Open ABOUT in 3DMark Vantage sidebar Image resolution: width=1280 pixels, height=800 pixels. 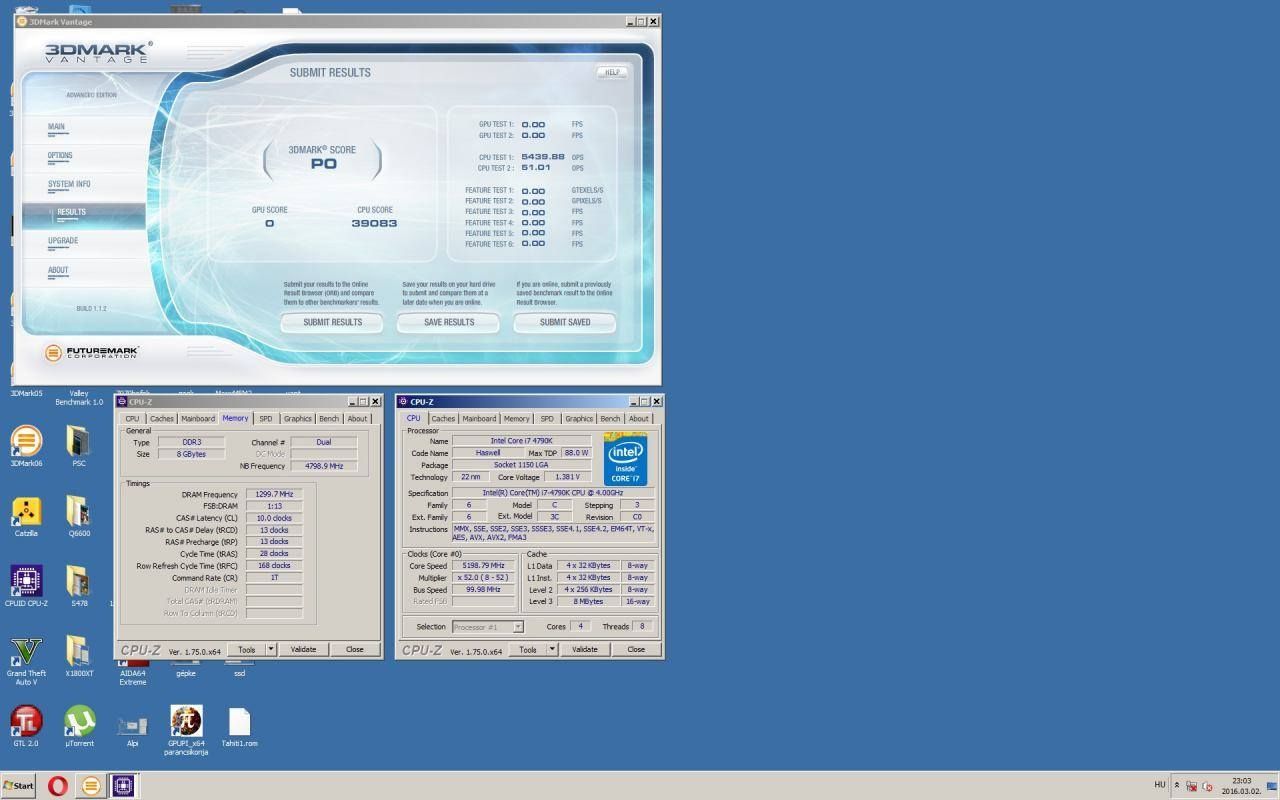(58, 270)
